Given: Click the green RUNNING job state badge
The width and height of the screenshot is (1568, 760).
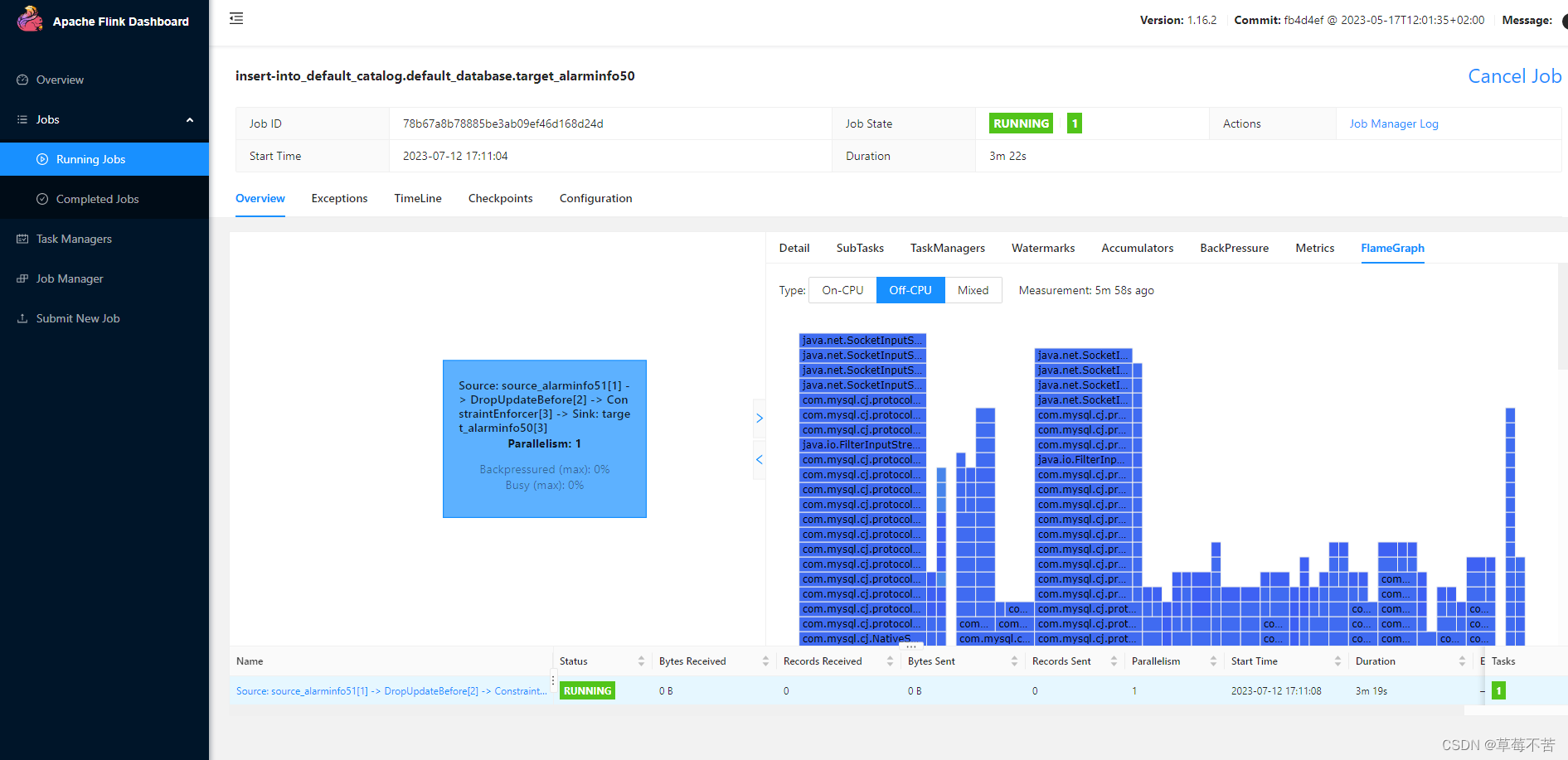Looking at the screenshot, I should pos(1021,123).
